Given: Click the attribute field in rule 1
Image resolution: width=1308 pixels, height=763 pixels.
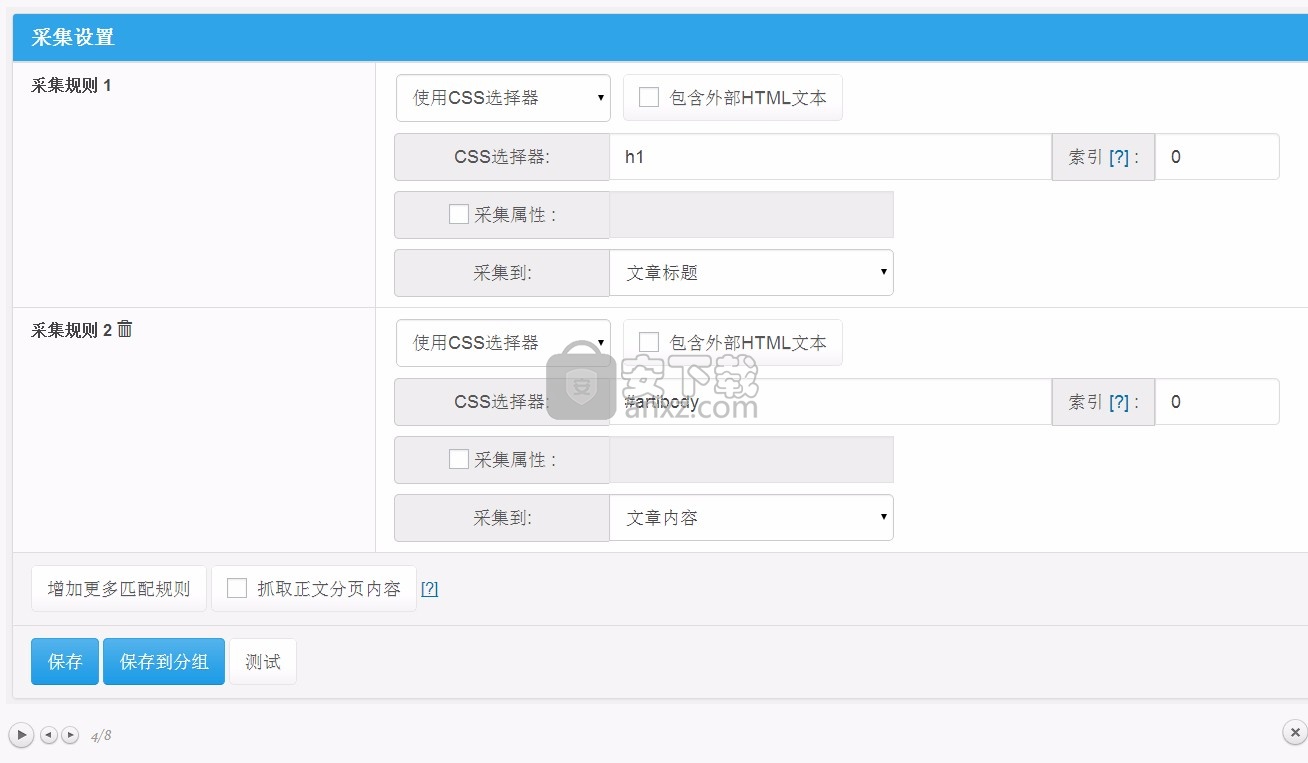Looking at the screenshot, I should click(x=751, y=215).
